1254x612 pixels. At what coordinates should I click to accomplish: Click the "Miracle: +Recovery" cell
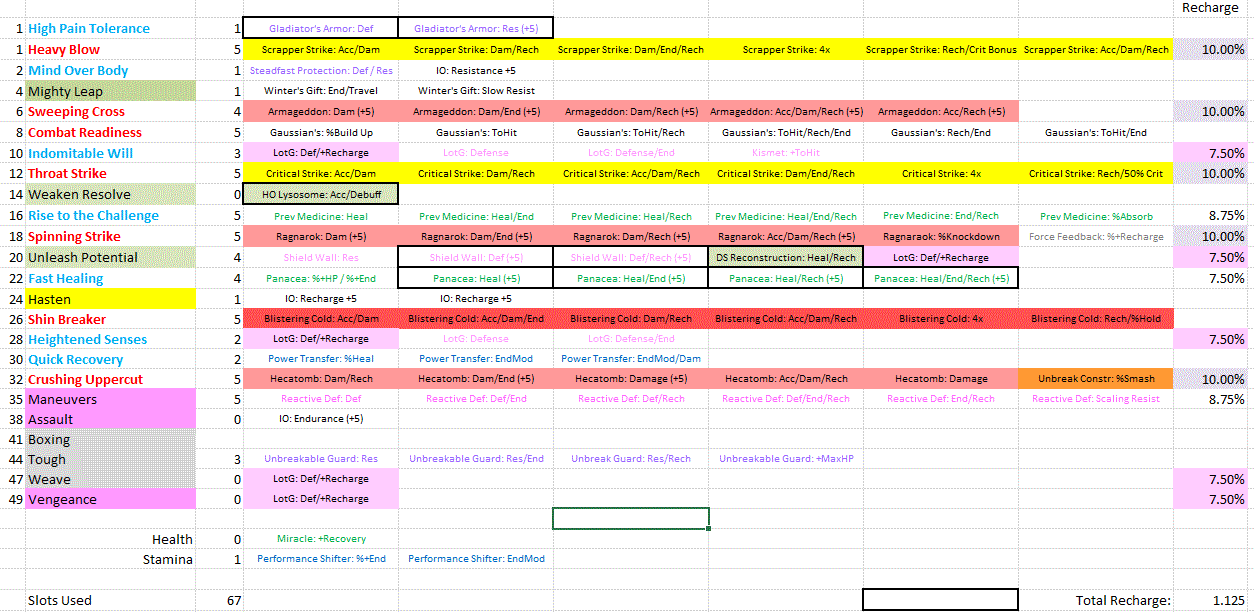click(320, 539)
